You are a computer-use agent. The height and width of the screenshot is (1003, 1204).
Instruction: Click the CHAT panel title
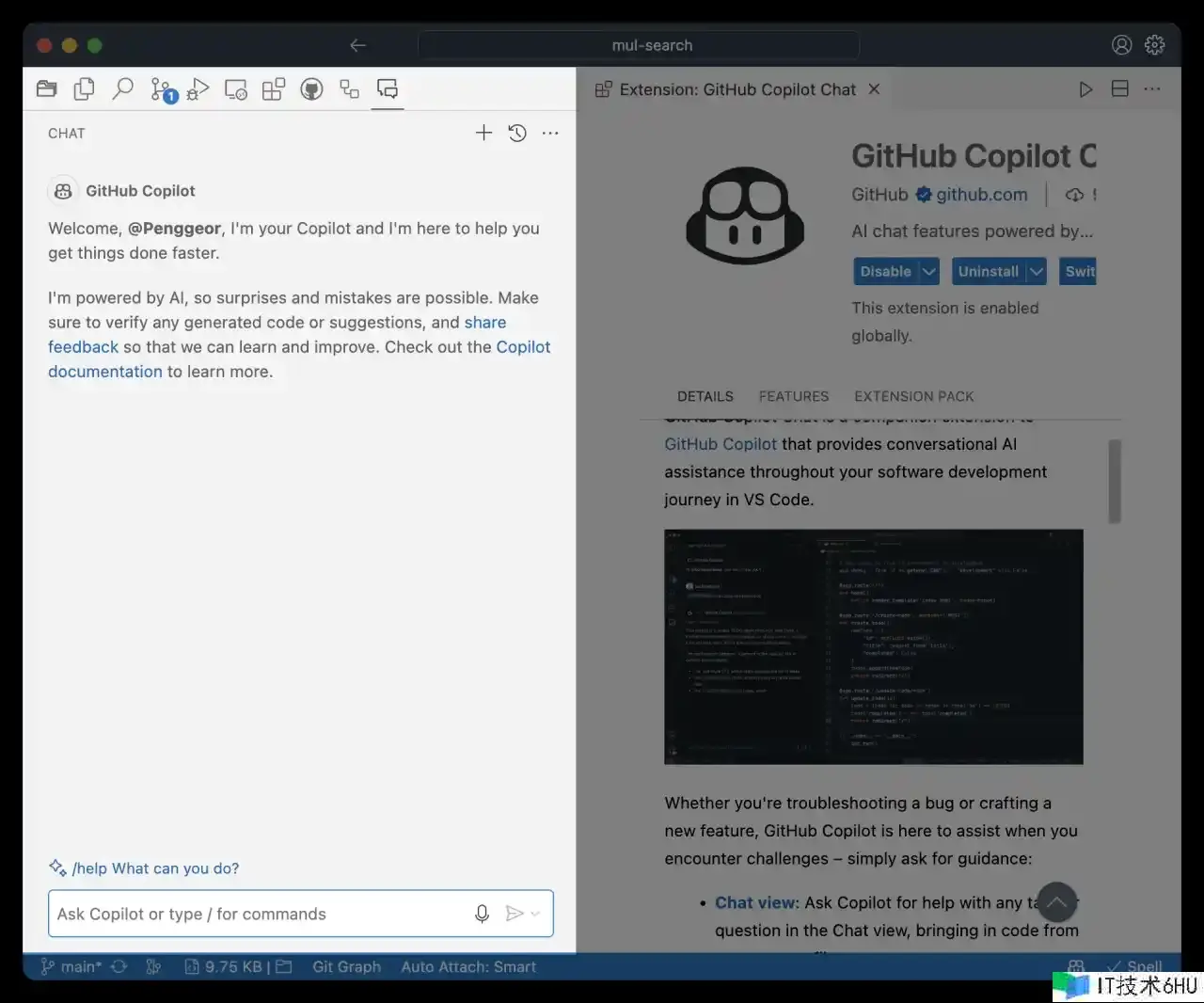coord(67,134)
